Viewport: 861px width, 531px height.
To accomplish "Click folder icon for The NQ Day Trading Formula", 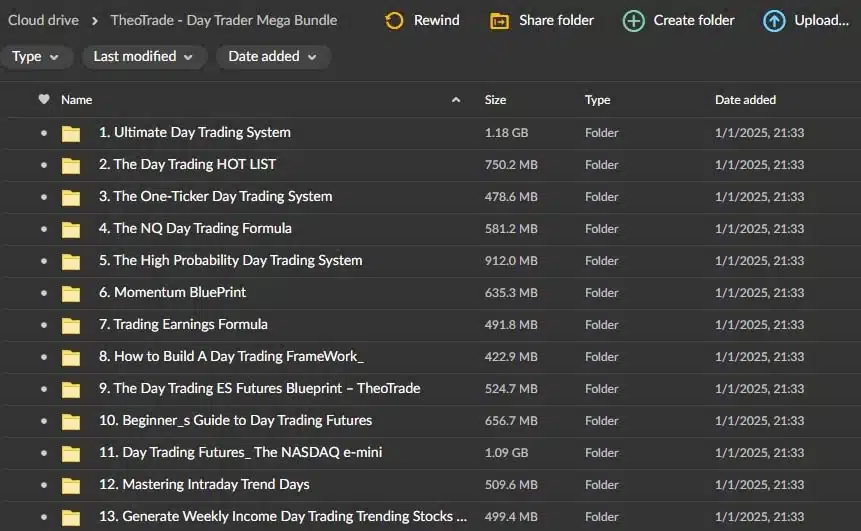I will (x=71, y=229).
